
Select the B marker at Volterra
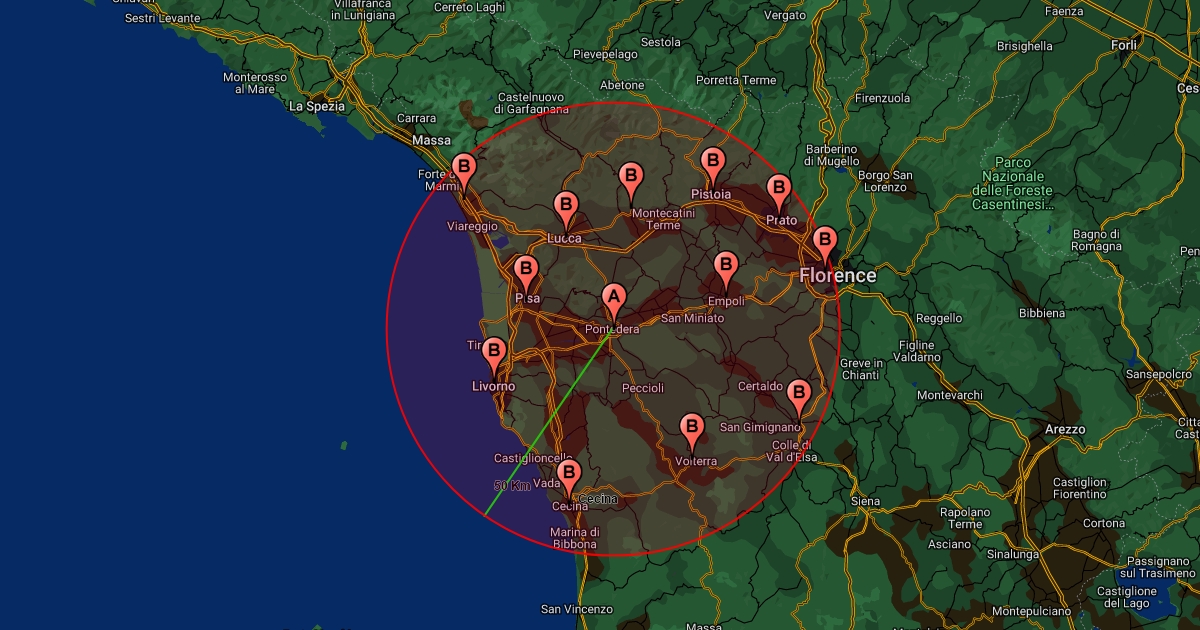[691, 429]
